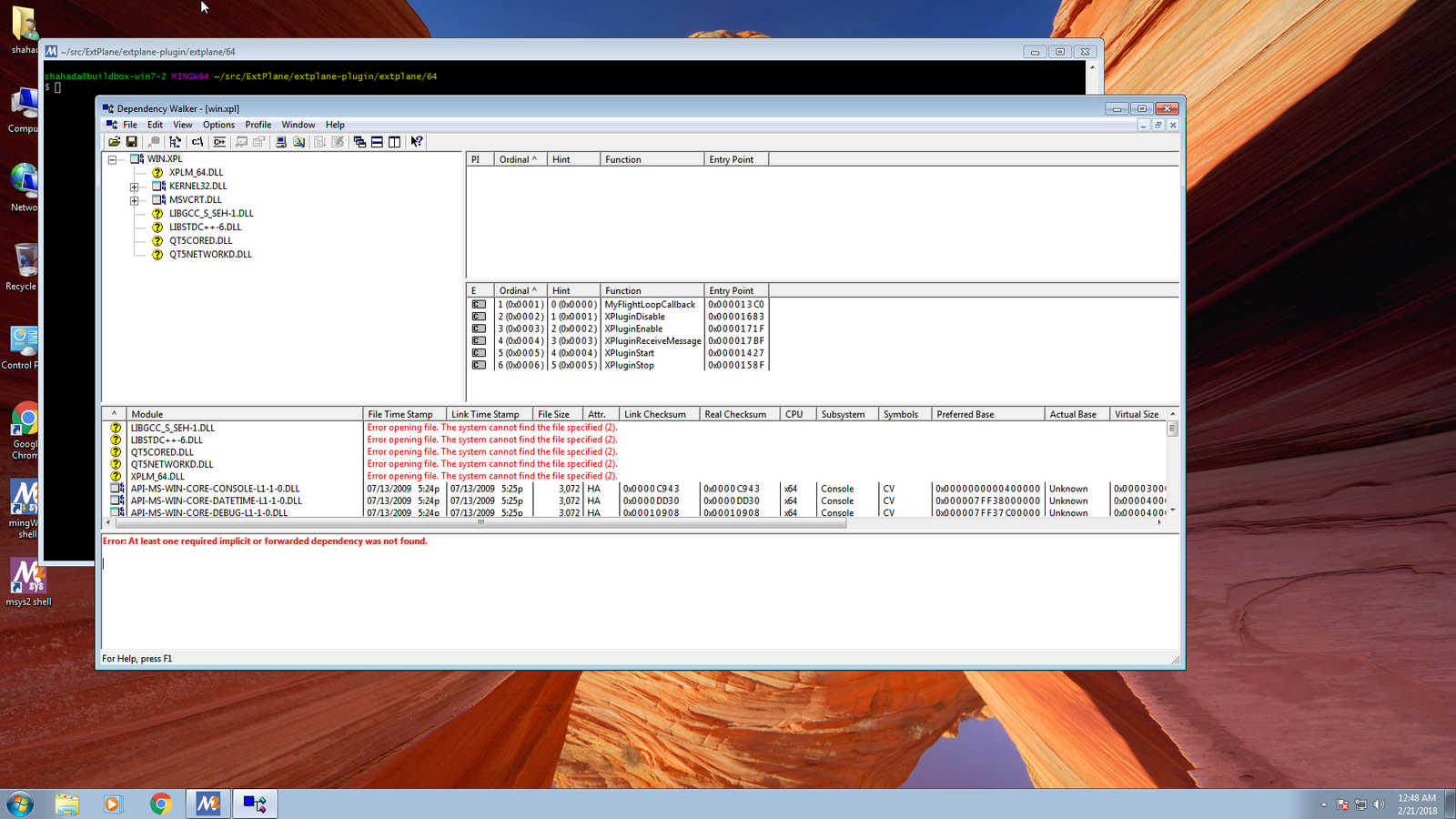
Task: Select QT5CORED.DLL in the dependency tree
Action: click(200, 240)
